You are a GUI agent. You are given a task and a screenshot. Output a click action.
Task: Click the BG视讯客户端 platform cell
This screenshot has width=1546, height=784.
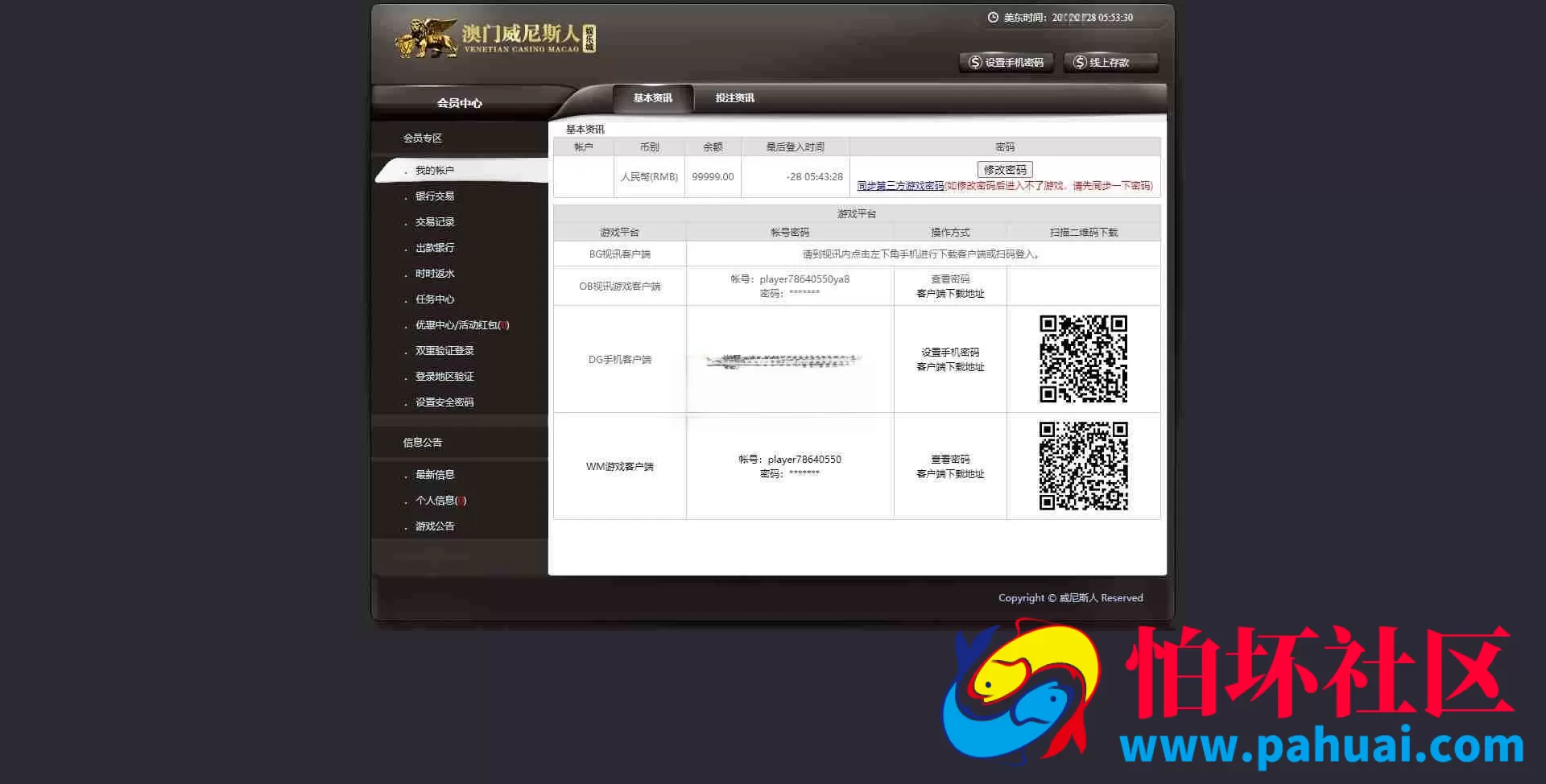pos(620,254)
